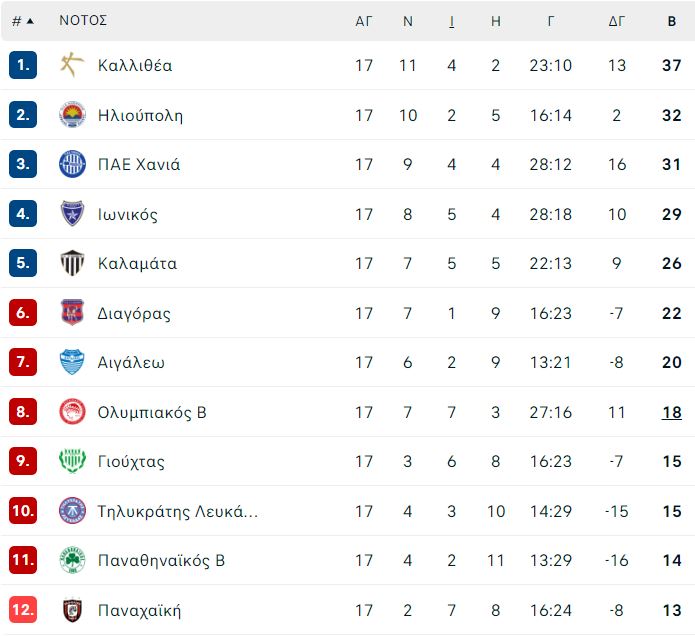Open the Διαγόρας team page link

[134, 313]
